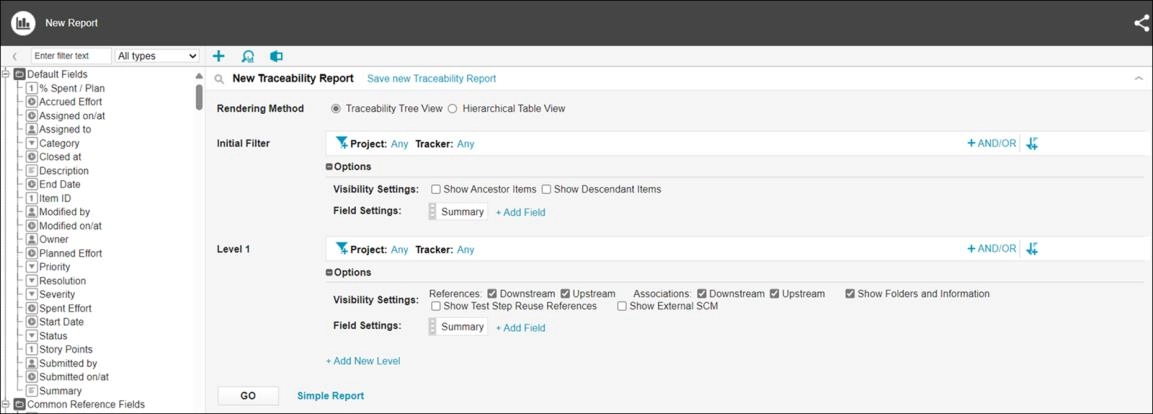Click + Add New Level link
Screen dimensions: 1153x414
coord(363,361)
